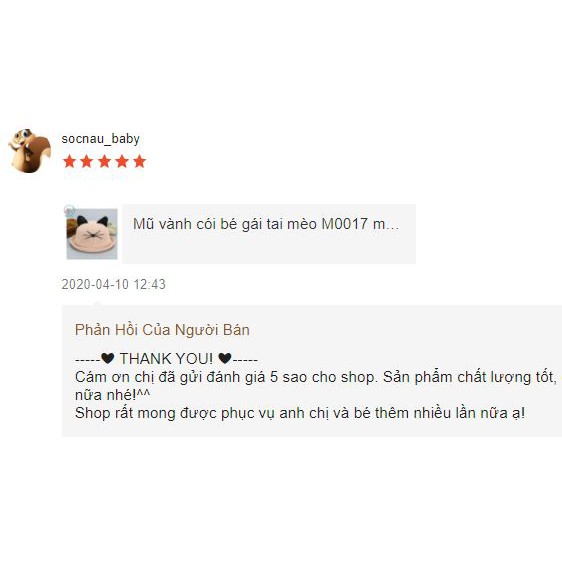
Task: Click the small badge on the thumbnail corner
Action: pos(69,210)
